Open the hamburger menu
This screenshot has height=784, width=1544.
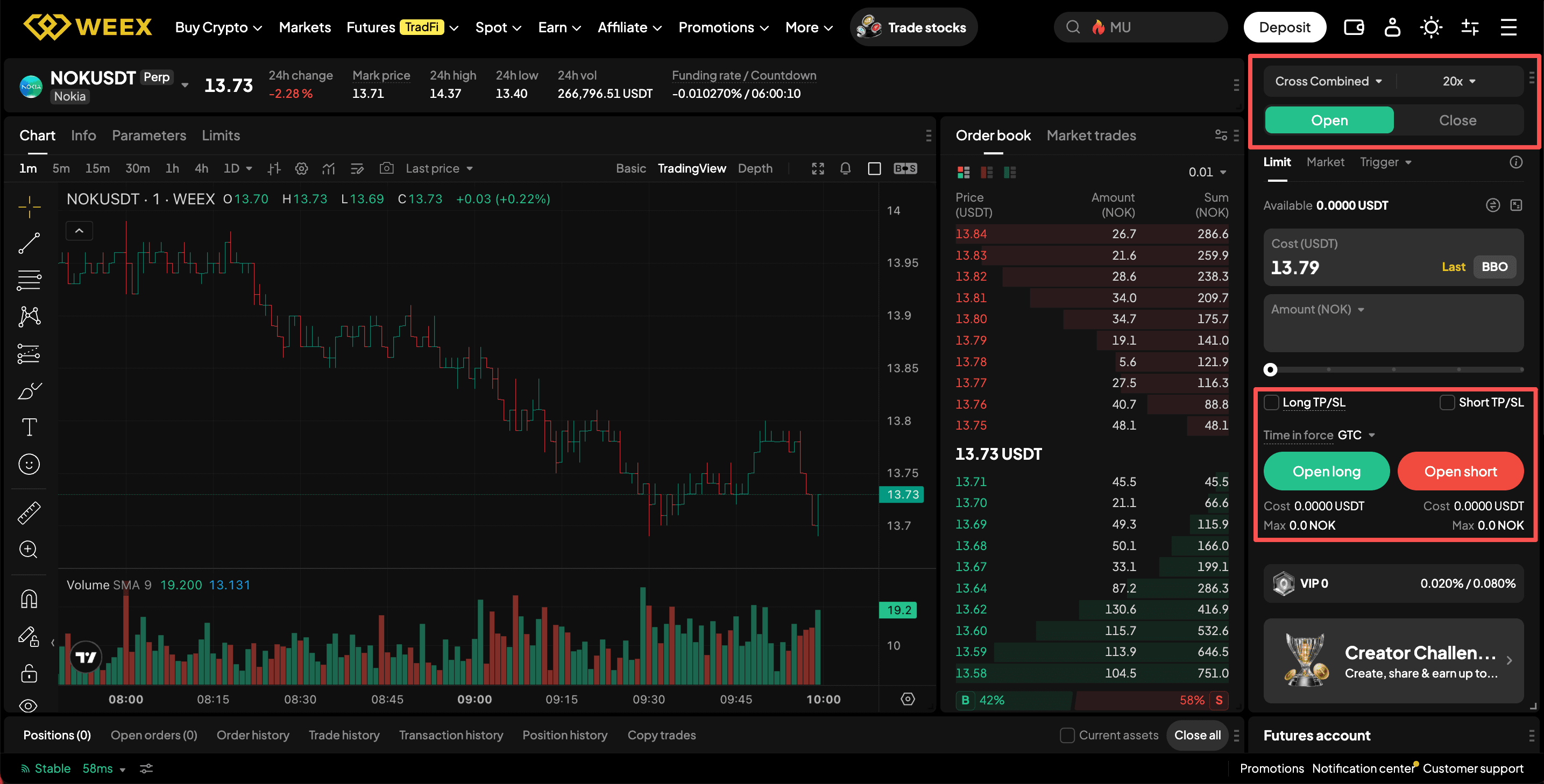click(1508, 27)
